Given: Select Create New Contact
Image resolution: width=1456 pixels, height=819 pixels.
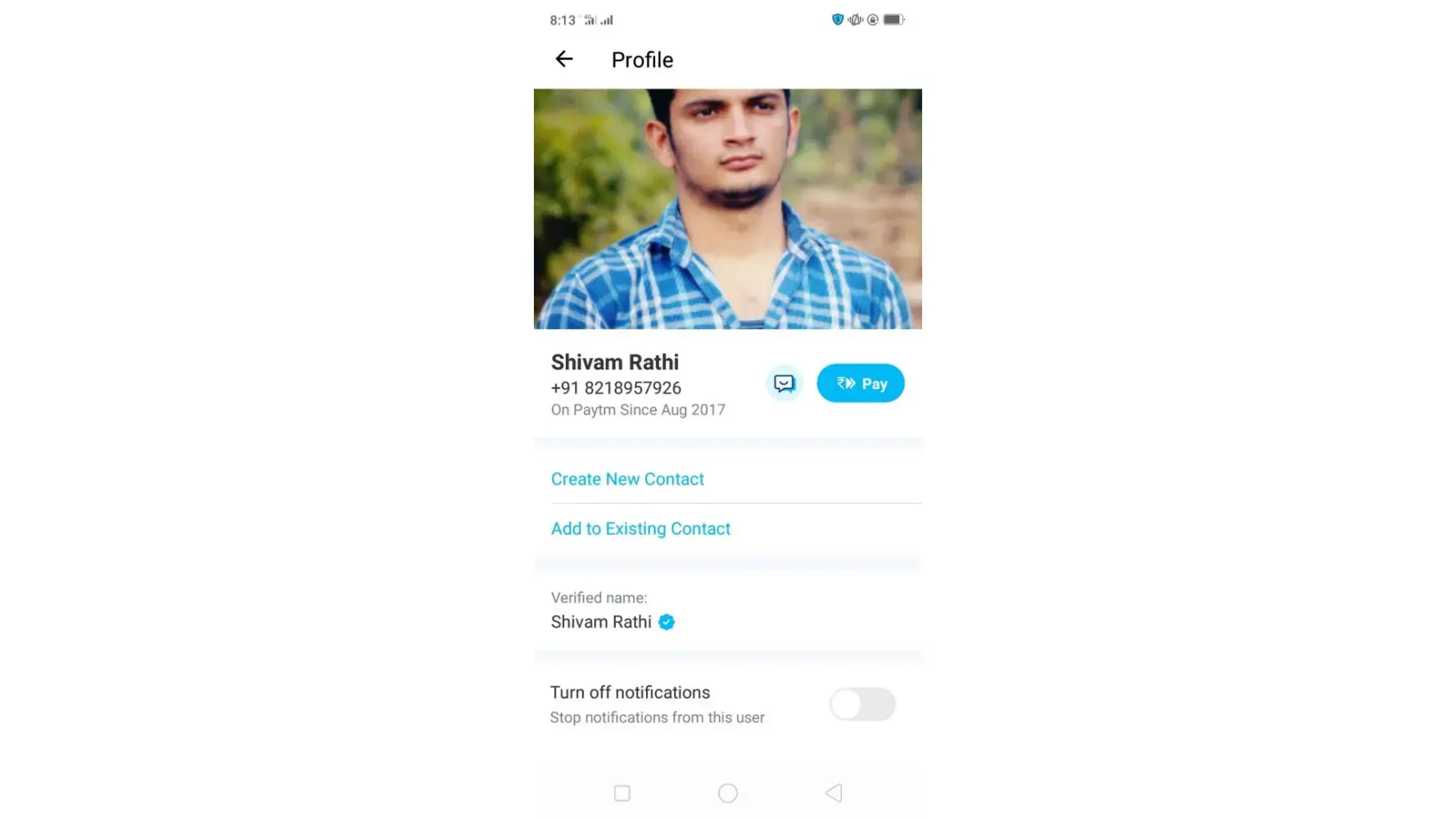Looking at the screenshot, I should (x=627, y=479).
